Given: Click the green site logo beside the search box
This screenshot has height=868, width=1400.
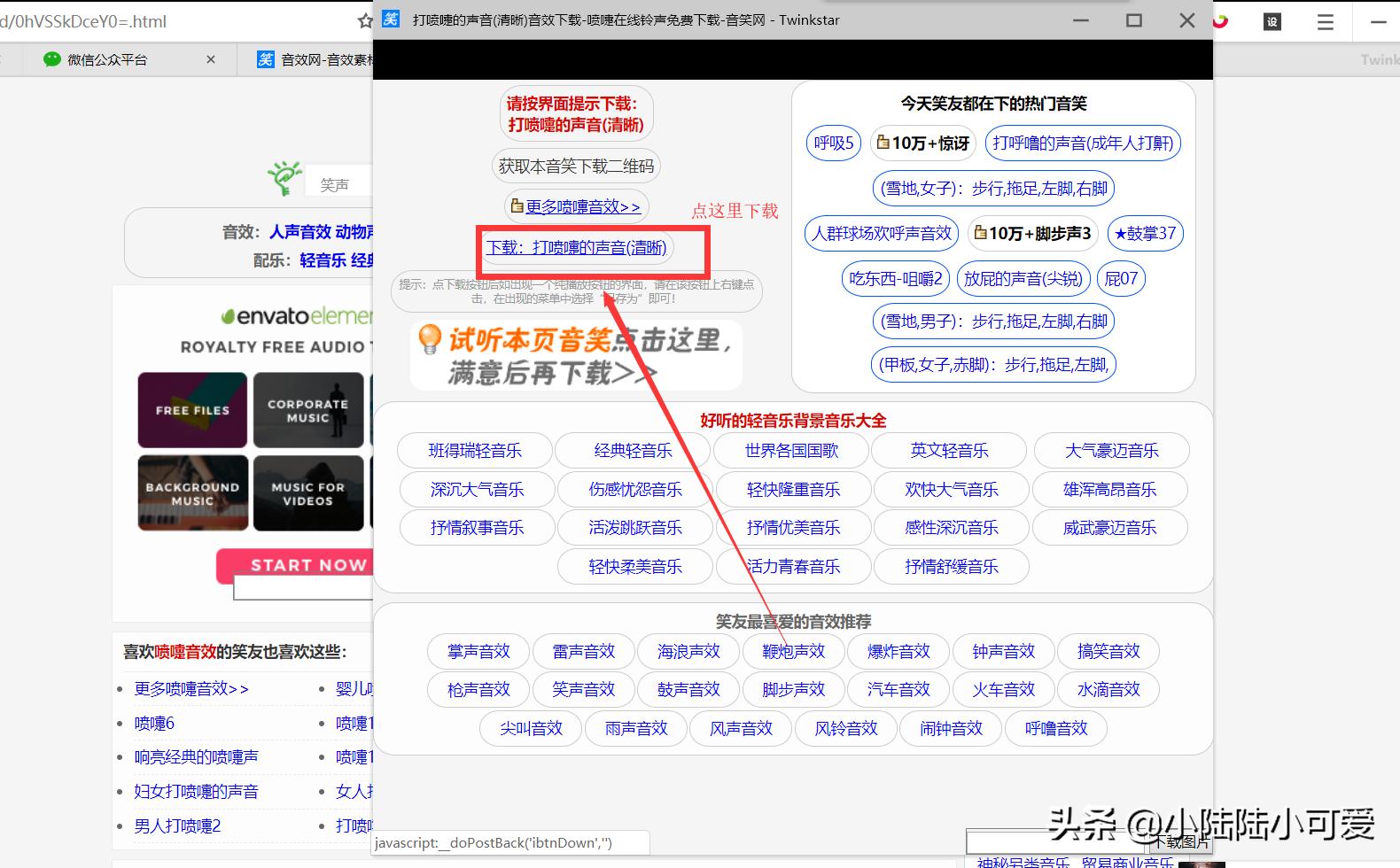Looking at the screenshot, I should coord(284,178).
